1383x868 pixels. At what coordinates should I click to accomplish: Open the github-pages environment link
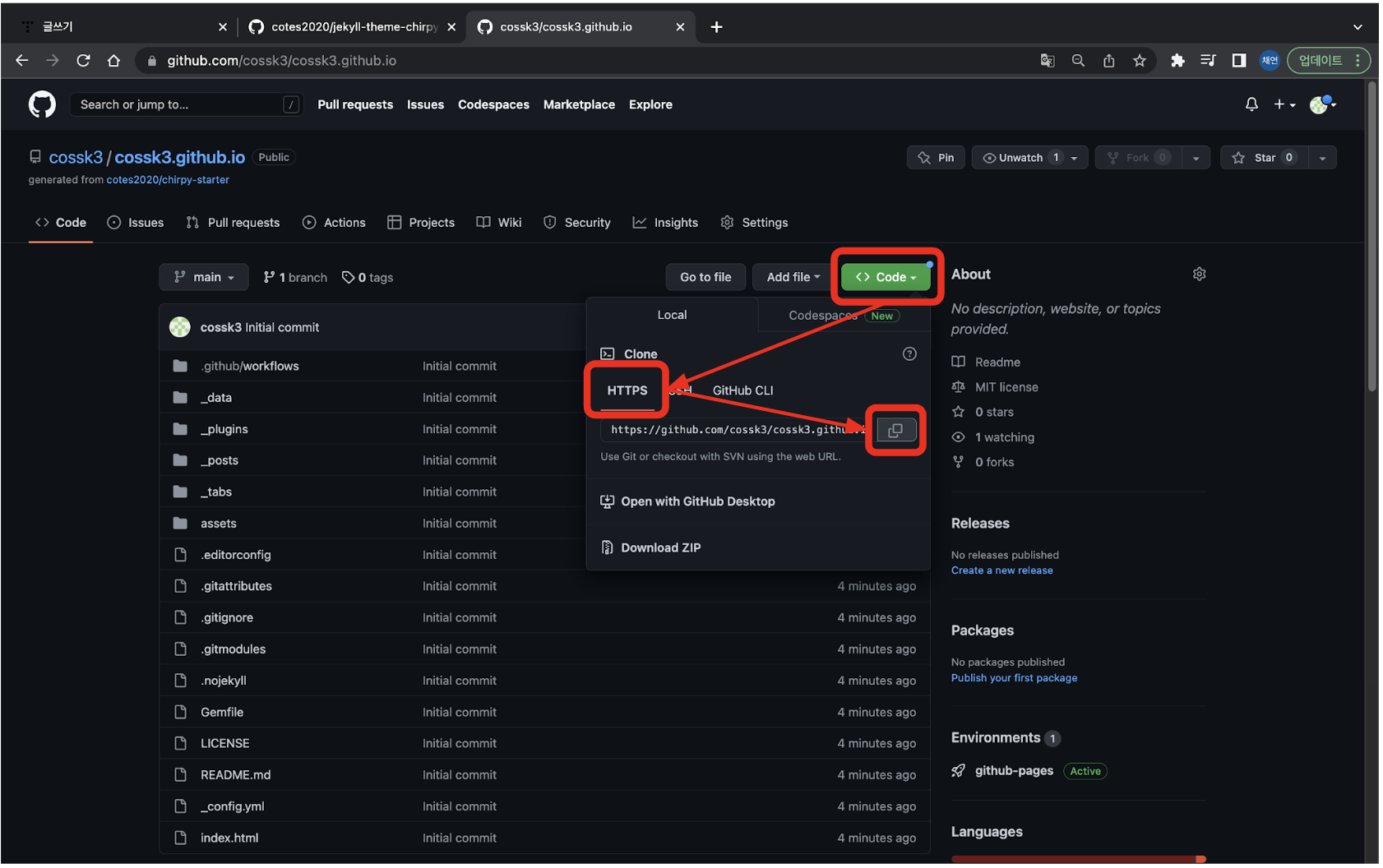1014,771
